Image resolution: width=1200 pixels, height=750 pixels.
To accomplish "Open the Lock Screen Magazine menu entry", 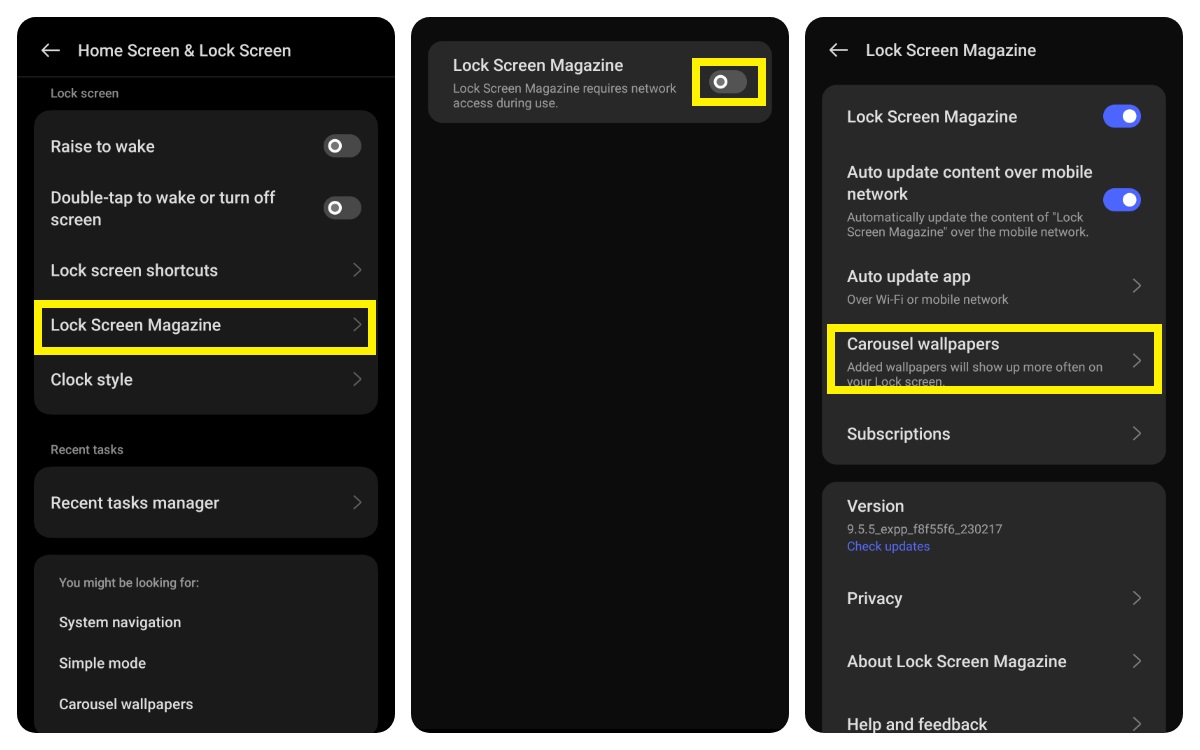I will tap(205, 326).
